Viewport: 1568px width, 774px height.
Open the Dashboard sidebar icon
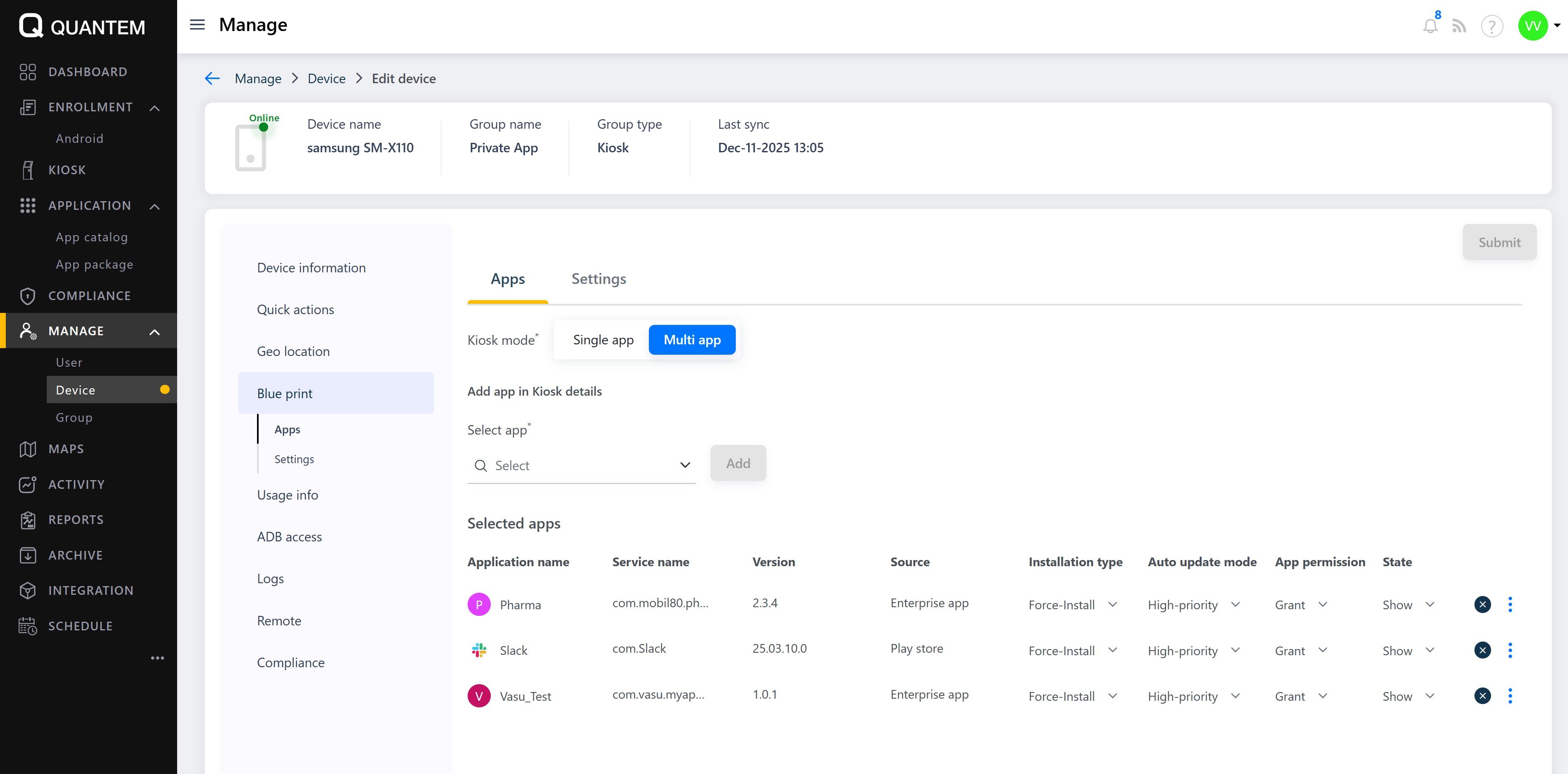click(27, 72)
